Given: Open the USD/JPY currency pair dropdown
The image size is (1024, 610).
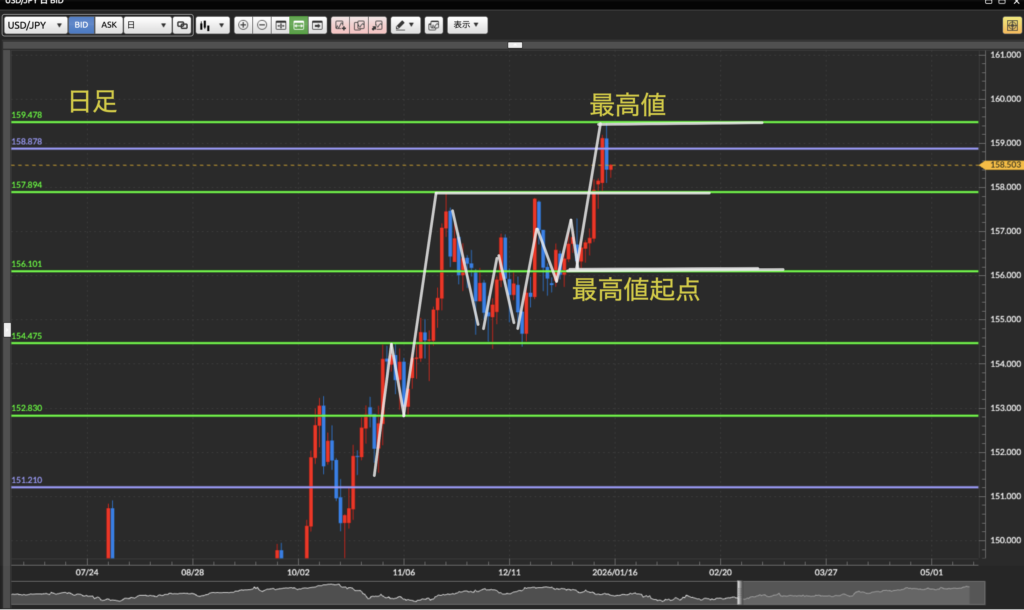Looking at the screenshot, I should tap(35, 25).
